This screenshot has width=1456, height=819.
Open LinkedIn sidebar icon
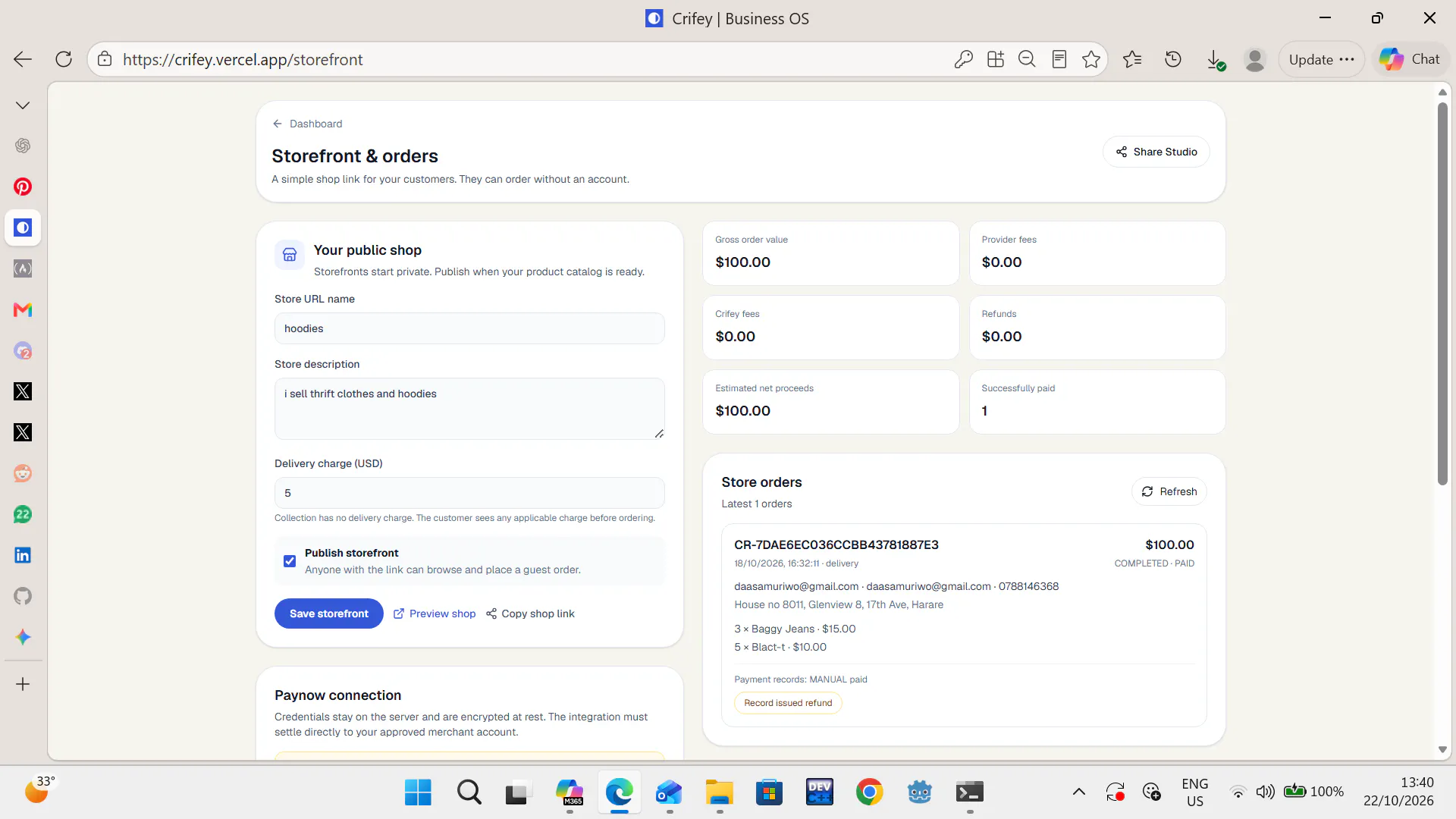pos(23,555)
